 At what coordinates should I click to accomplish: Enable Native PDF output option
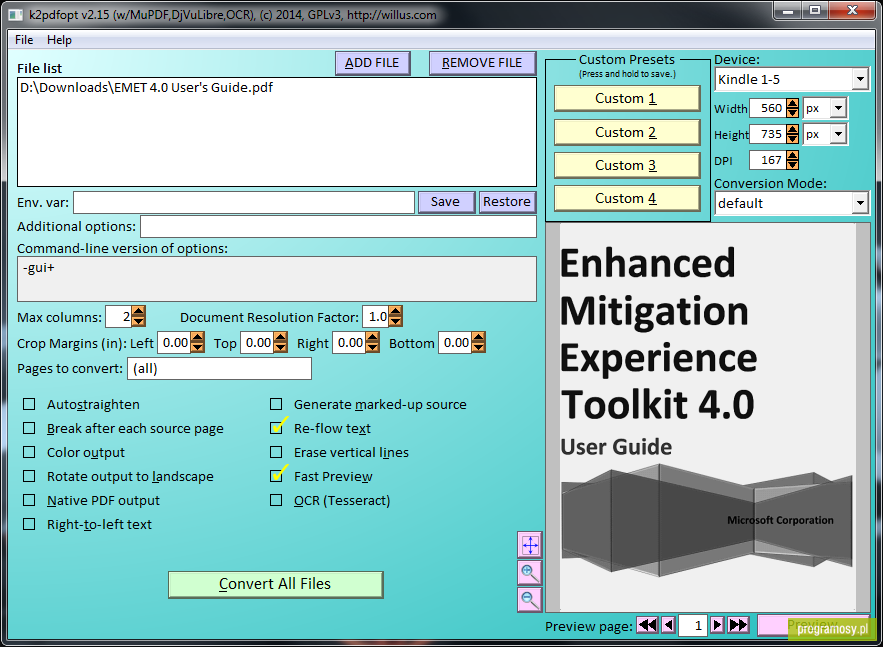coord(29,501)
